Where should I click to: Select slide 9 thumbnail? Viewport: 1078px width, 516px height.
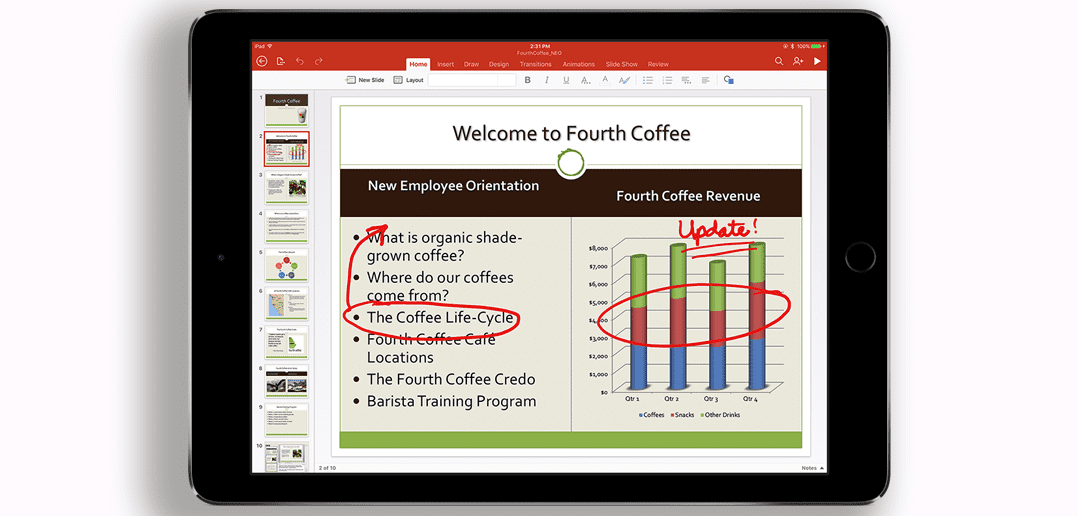pos(287,418)
